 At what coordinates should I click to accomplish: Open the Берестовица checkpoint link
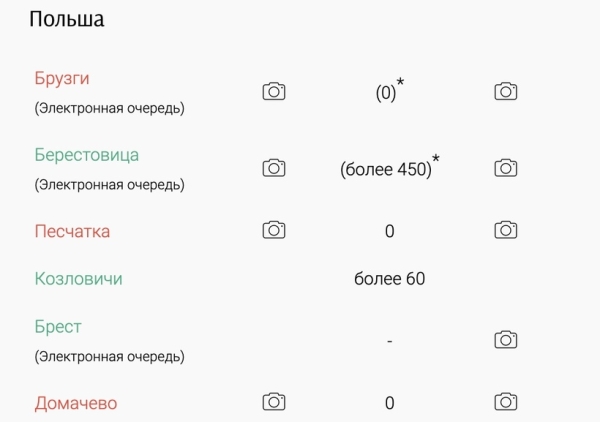86,155
